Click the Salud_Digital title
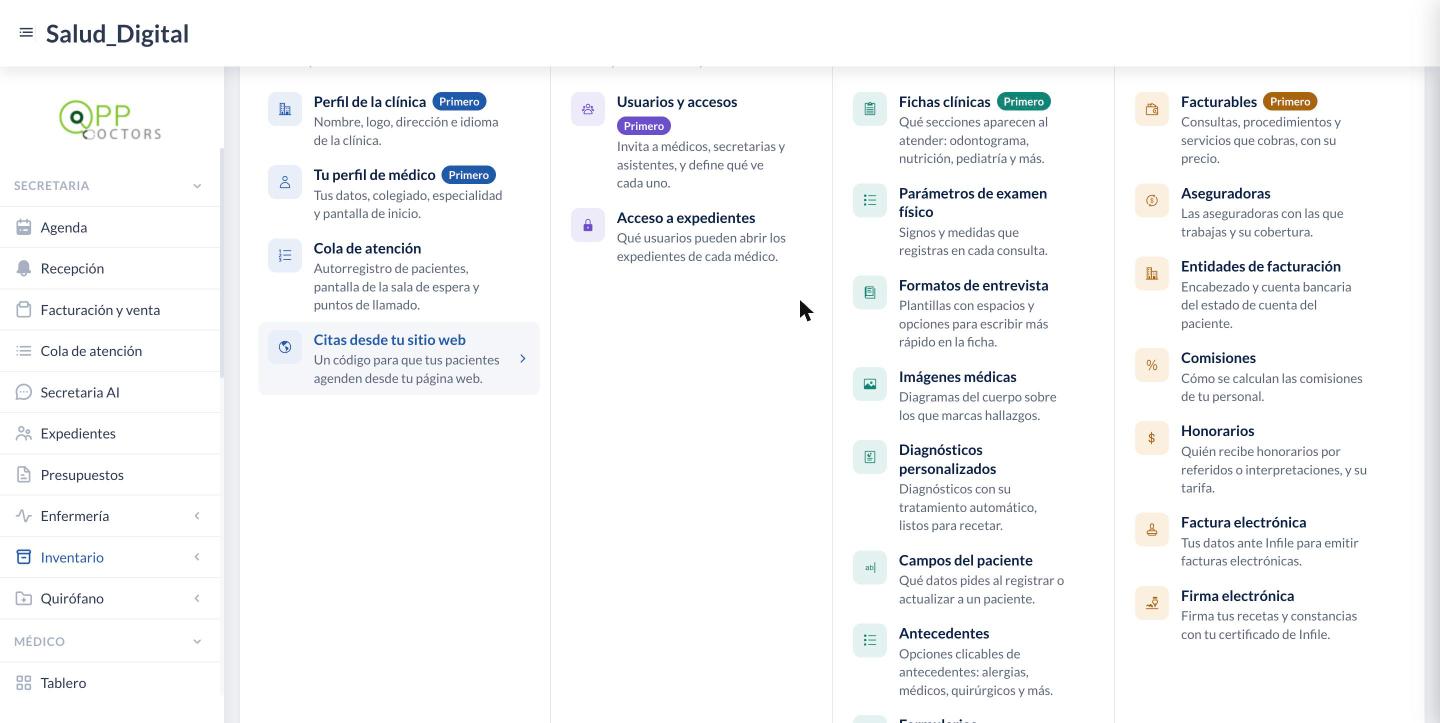 pyautogui.click(x=117, y=34)
